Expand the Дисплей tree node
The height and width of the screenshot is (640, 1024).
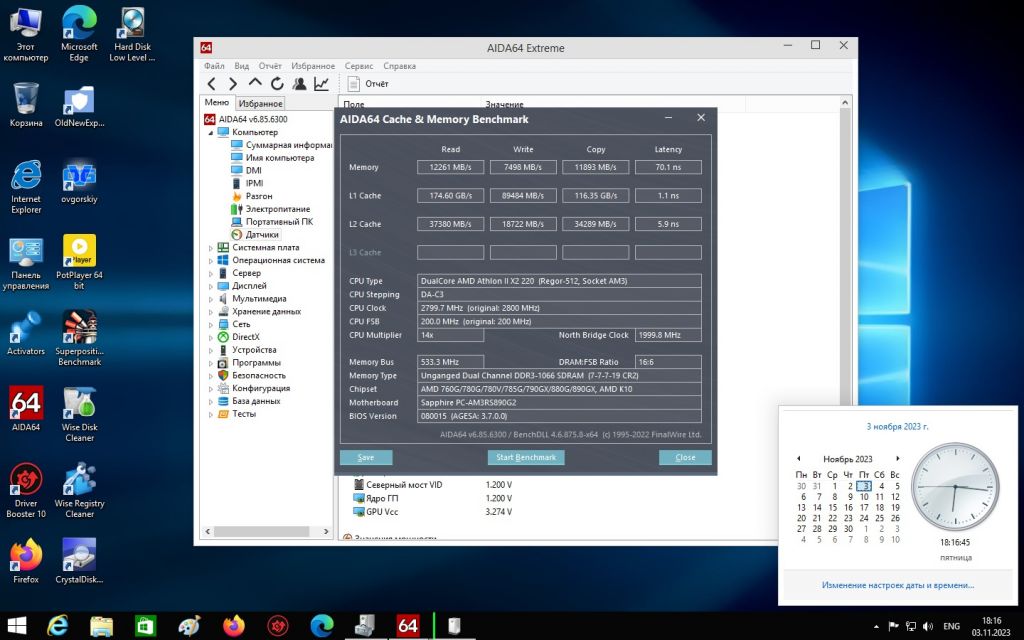coord(210,286)
